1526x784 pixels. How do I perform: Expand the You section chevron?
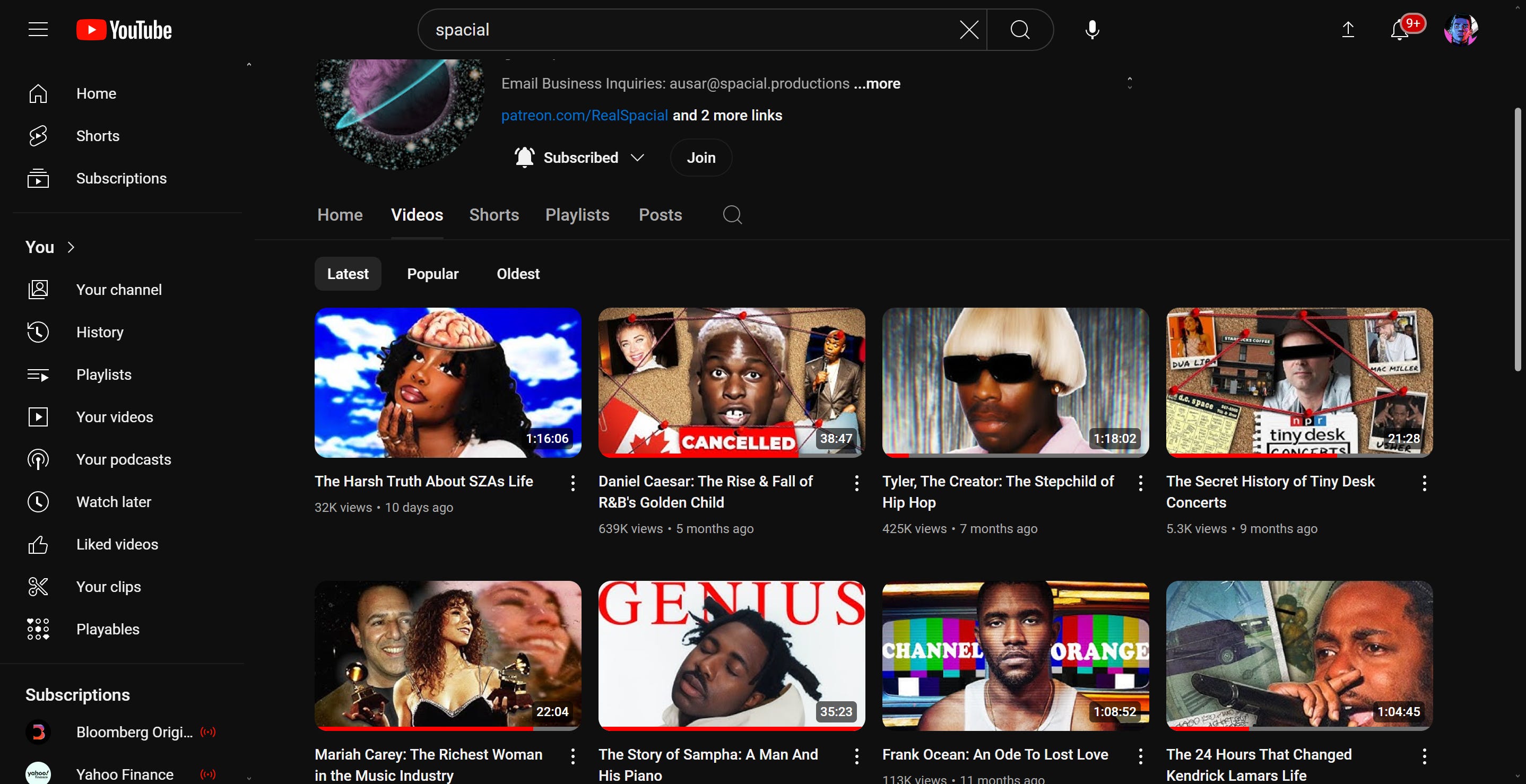pos(71,248)
